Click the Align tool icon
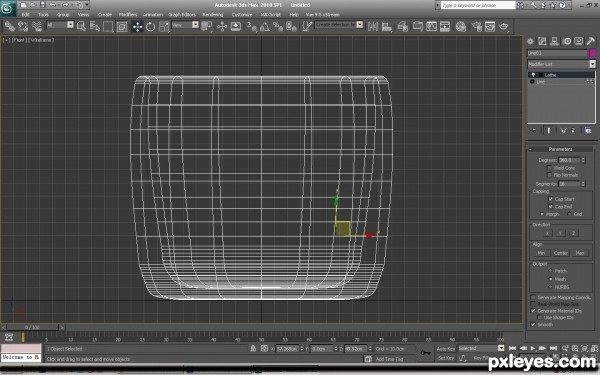This screenshot has width=600, height=375. pos(387,26)
